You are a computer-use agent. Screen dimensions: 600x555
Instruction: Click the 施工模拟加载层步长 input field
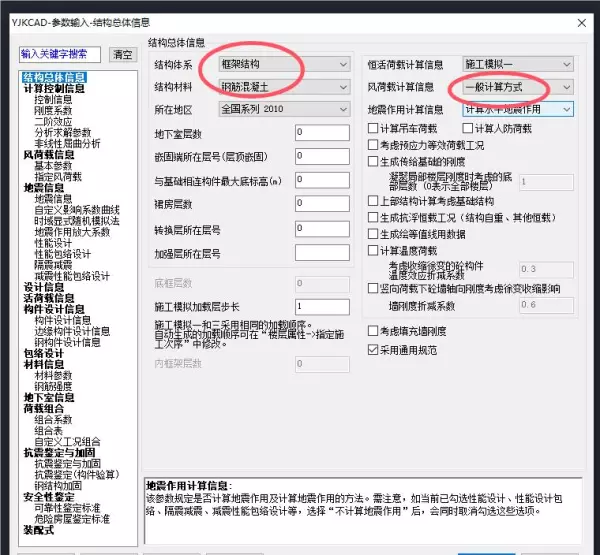pos(322,307)
